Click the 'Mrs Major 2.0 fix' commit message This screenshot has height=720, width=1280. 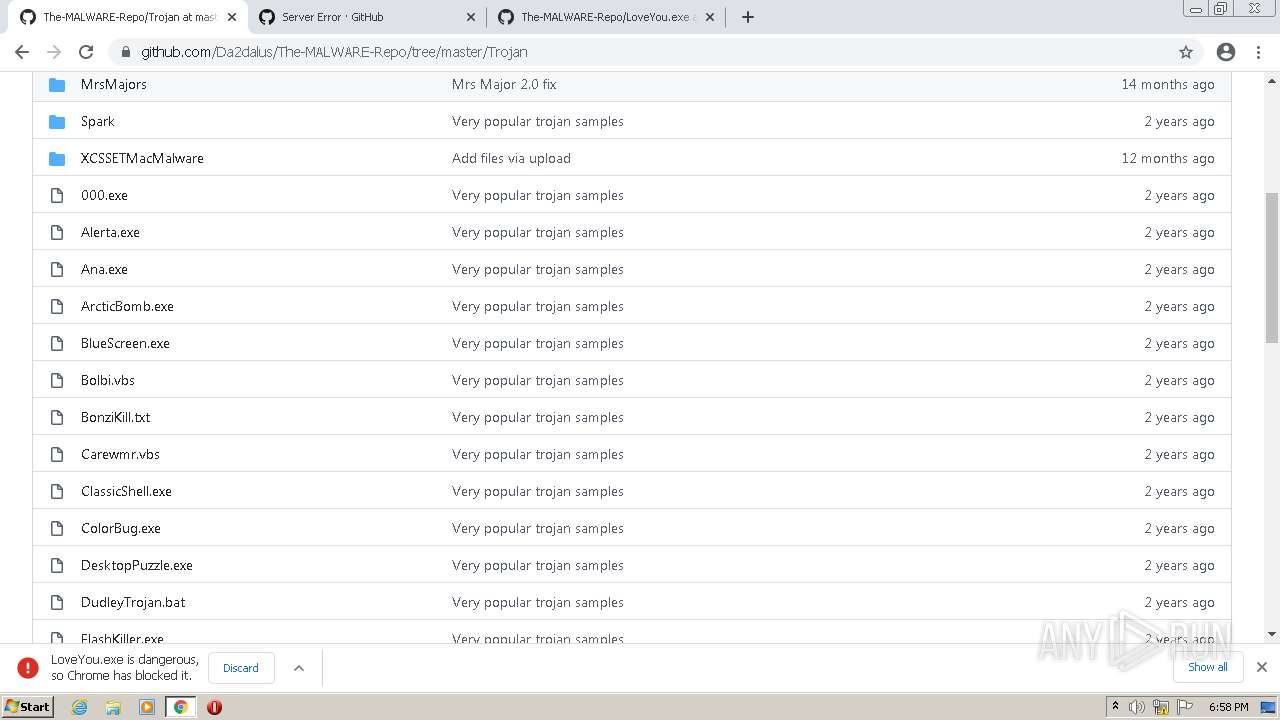tap(504, 84)
